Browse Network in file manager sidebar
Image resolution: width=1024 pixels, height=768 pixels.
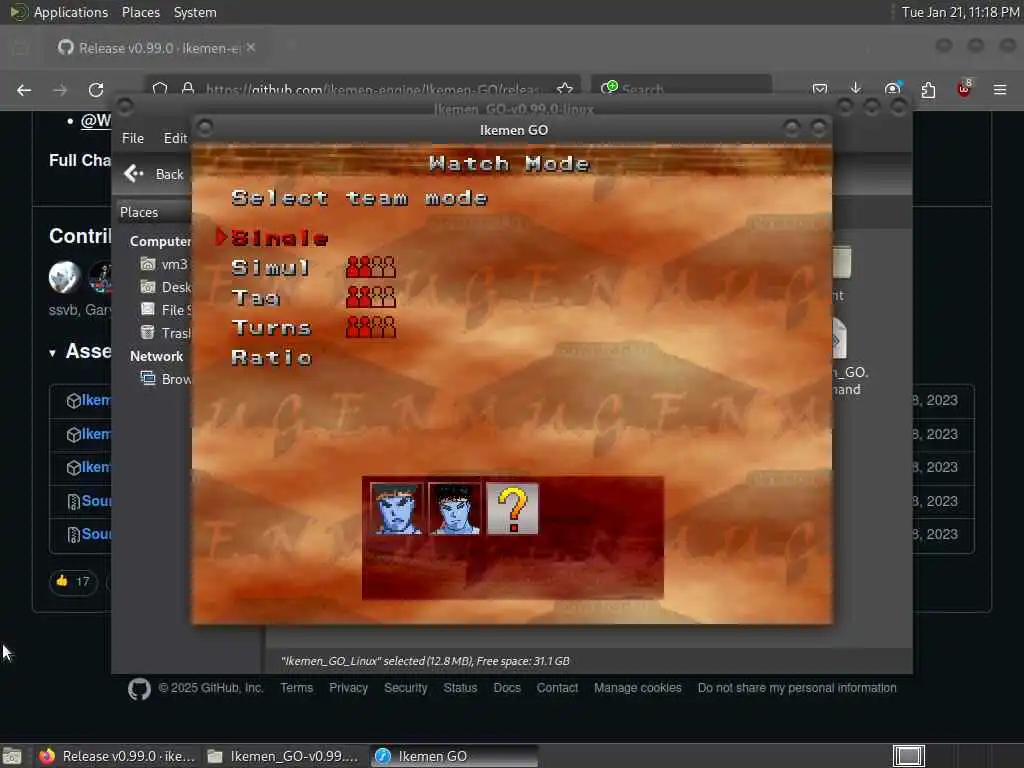(x=166, y=379)
